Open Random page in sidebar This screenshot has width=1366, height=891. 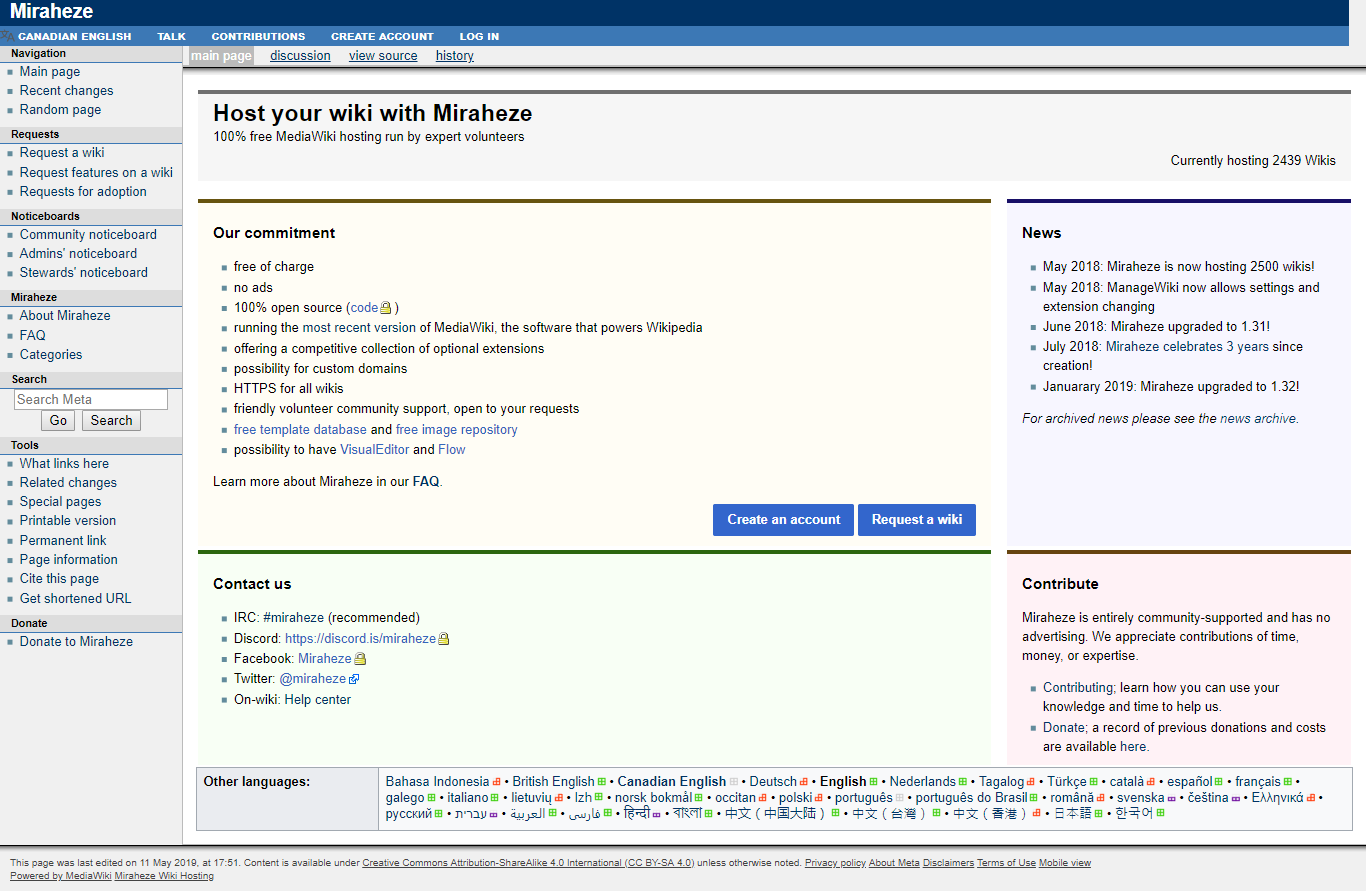pyautogui.click(x=60, y=110)
